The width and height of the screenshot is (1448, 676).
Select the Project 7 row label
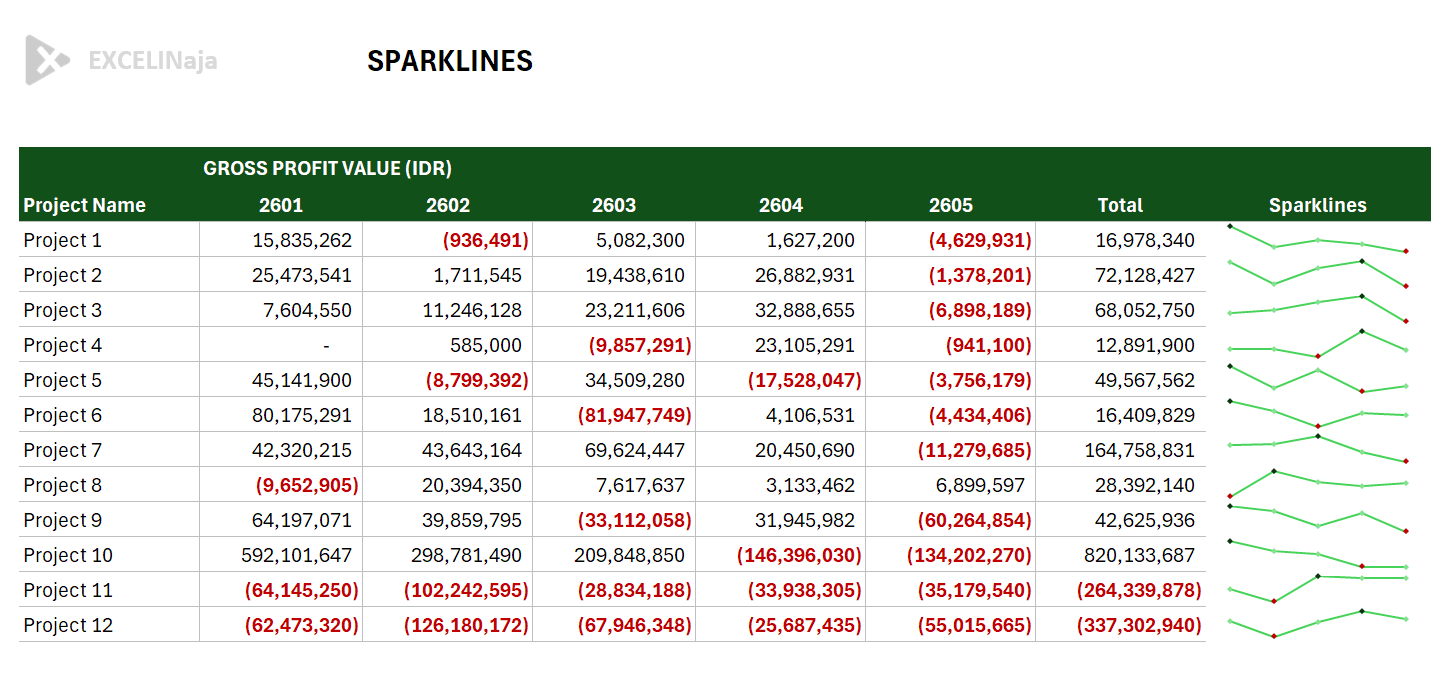click(63, 450)
